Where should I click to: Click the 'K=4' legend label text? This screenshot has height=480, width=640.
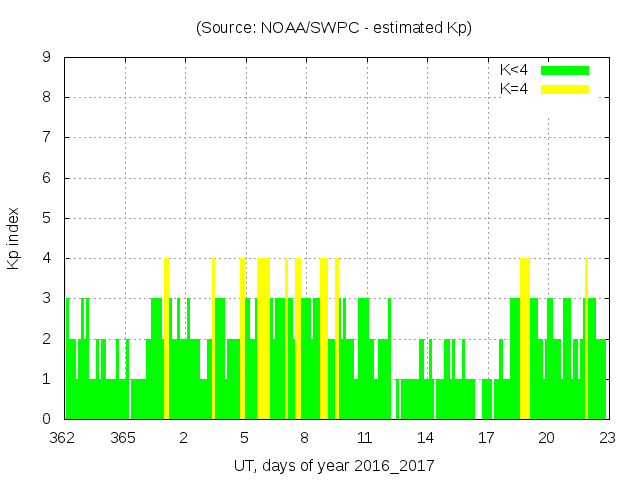click(514, 89)
